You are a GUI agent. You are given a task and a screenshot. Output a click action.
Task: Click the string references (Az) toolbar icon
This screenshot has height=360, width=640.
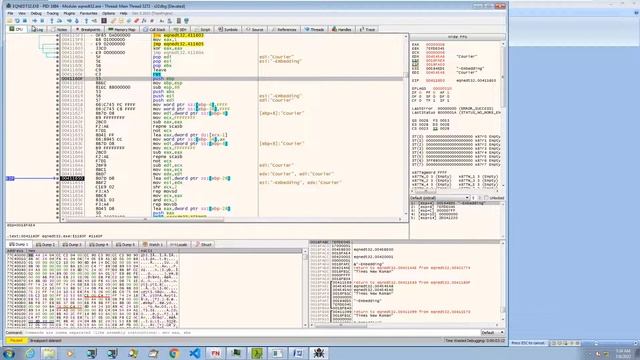[162, 20]
